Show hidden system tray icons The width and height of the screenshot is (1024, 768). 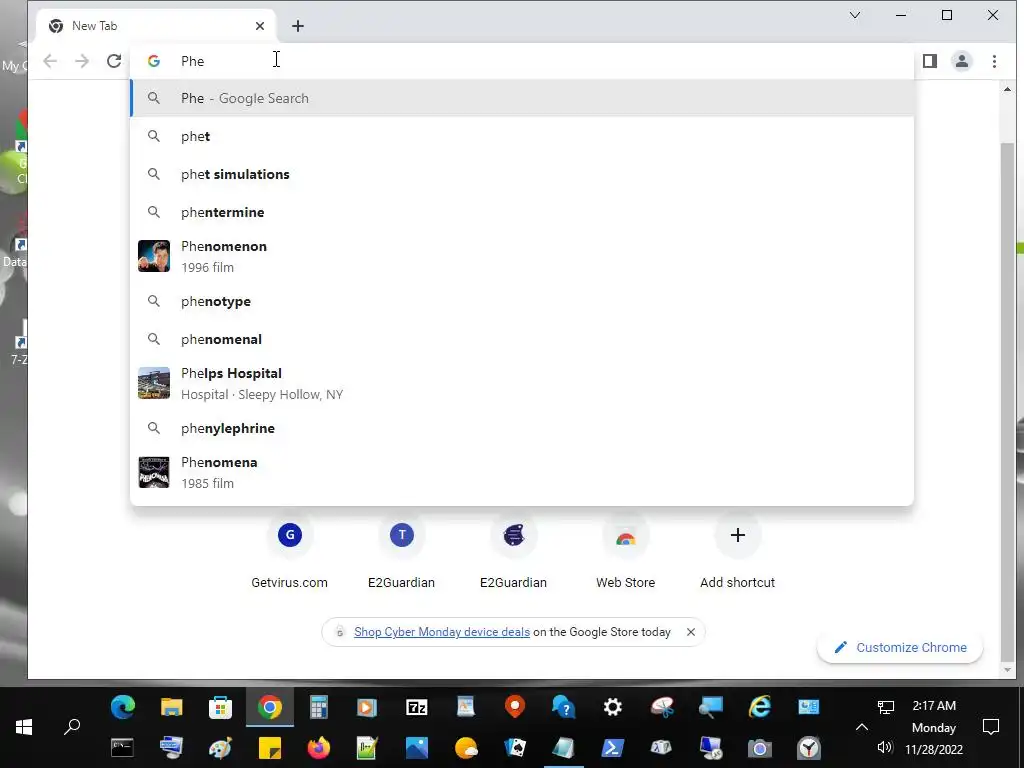click(x=861, y=727)
